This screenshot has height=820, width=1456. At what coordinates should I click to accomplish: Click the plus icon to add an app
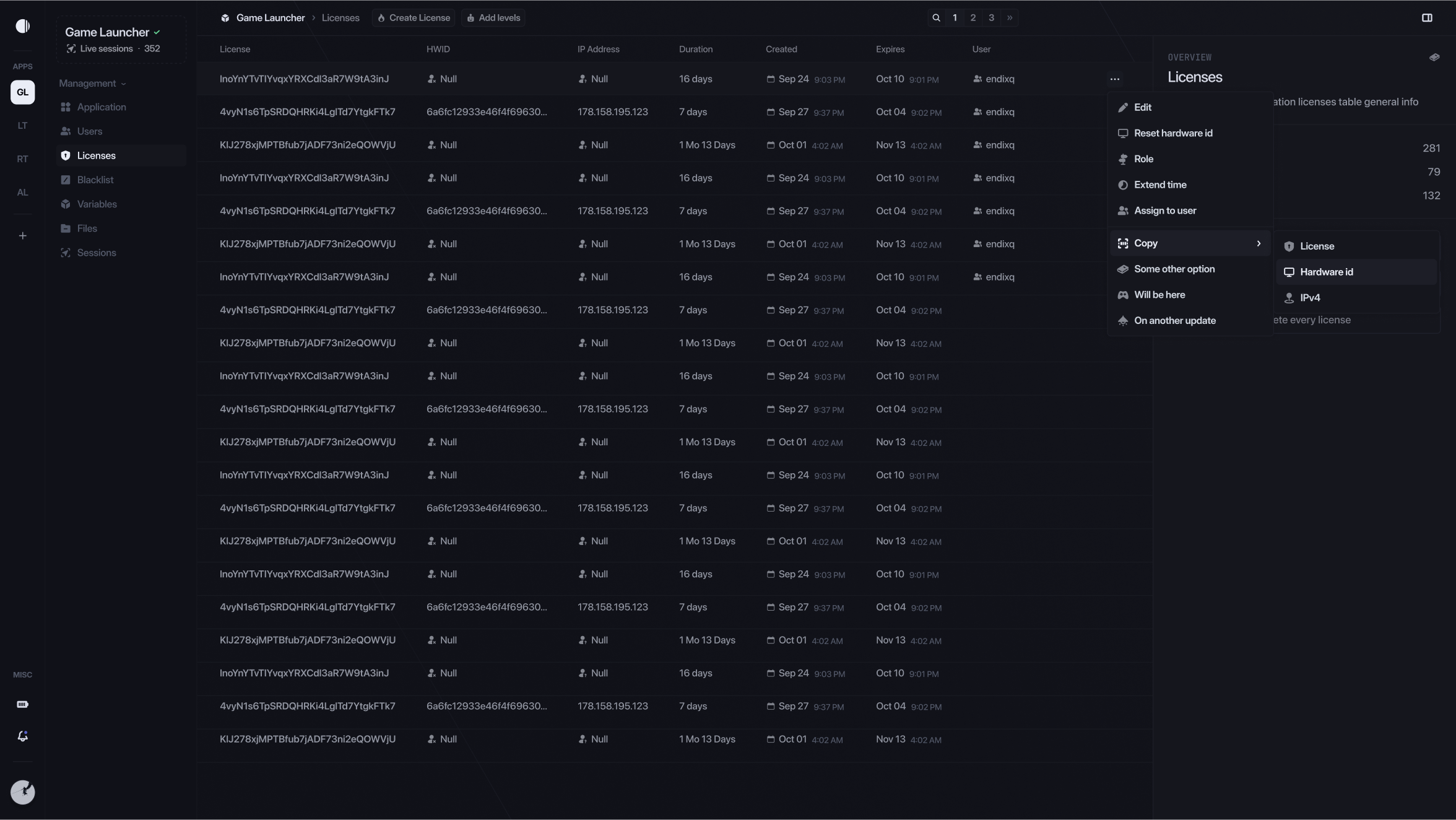(23, 236)
